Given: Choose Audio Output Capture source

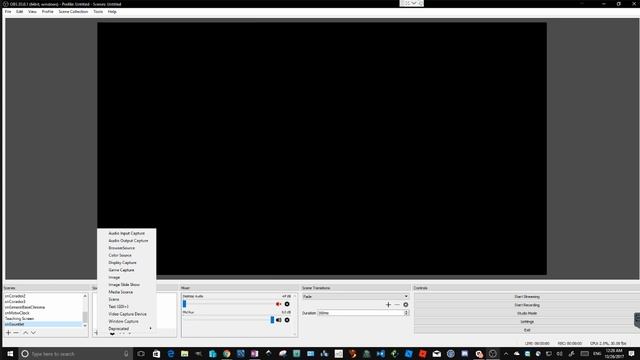Looking at the screenshot, I should 127,241.
